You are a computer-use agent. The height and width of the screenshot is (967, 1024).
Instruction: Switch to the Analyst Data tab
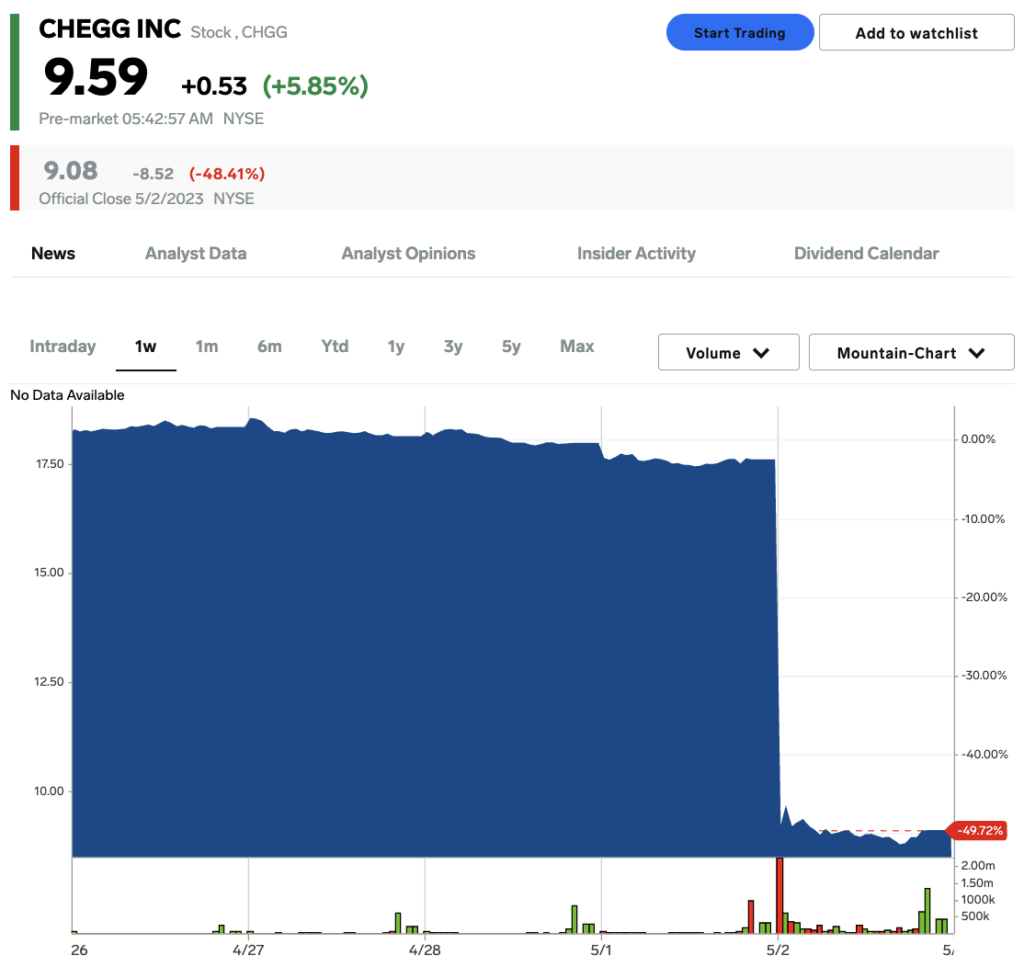(x=196, y=253)
